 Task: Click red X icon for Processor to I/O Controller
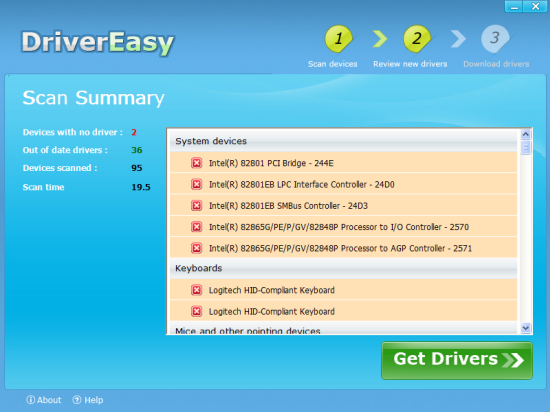(196, 227)
